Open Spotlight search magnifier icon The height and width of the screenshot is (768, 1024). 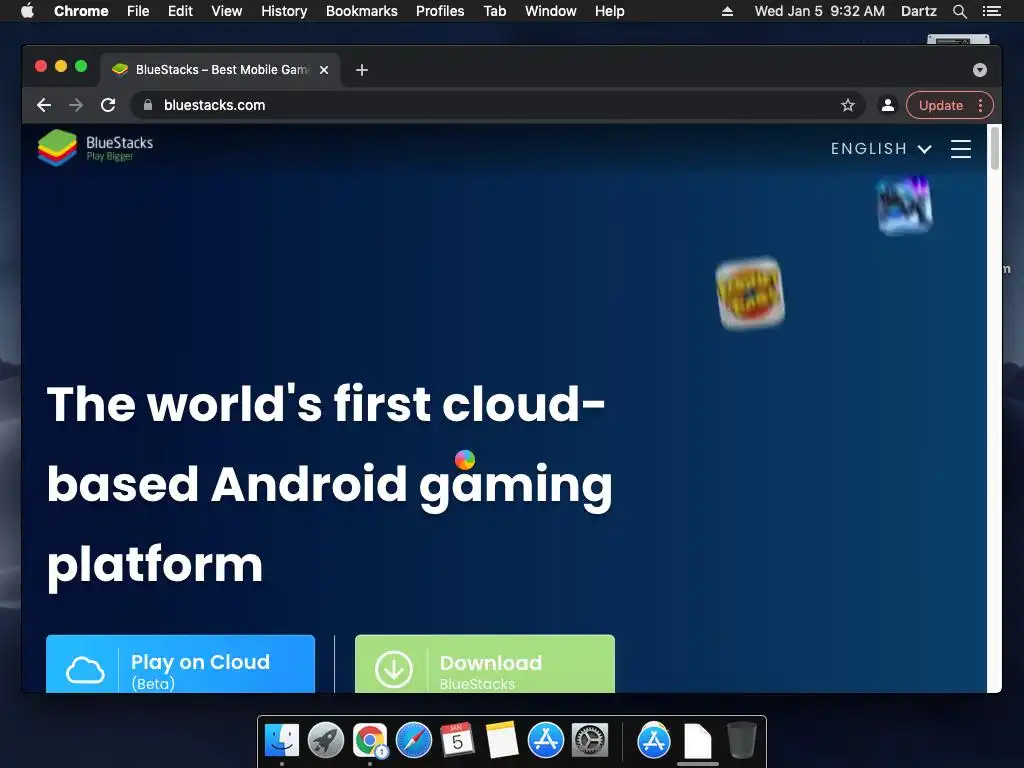coord(959,11)
